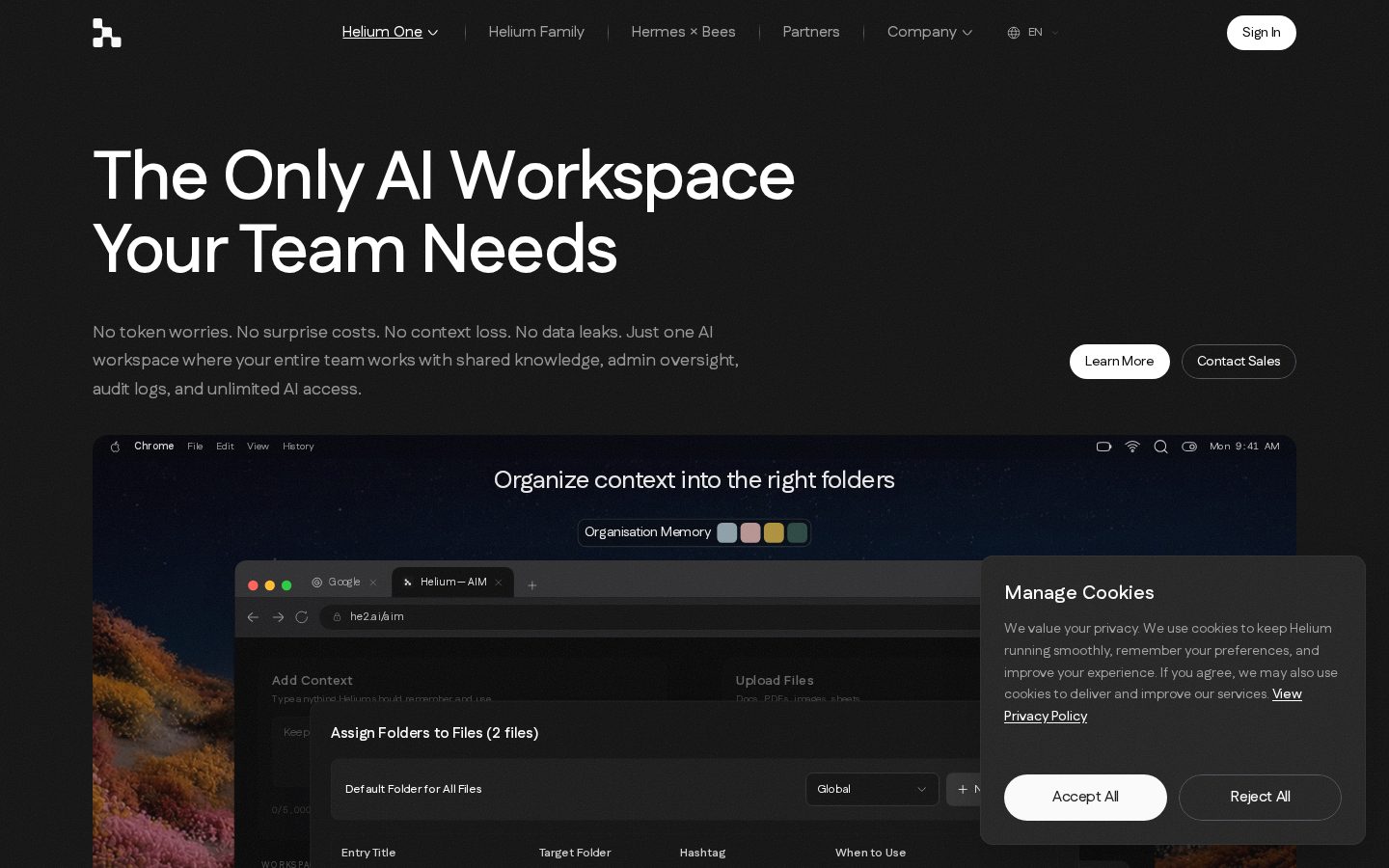1389x868 pixels.
Task: Click the Add Context heading
Action: pos(312,681)
